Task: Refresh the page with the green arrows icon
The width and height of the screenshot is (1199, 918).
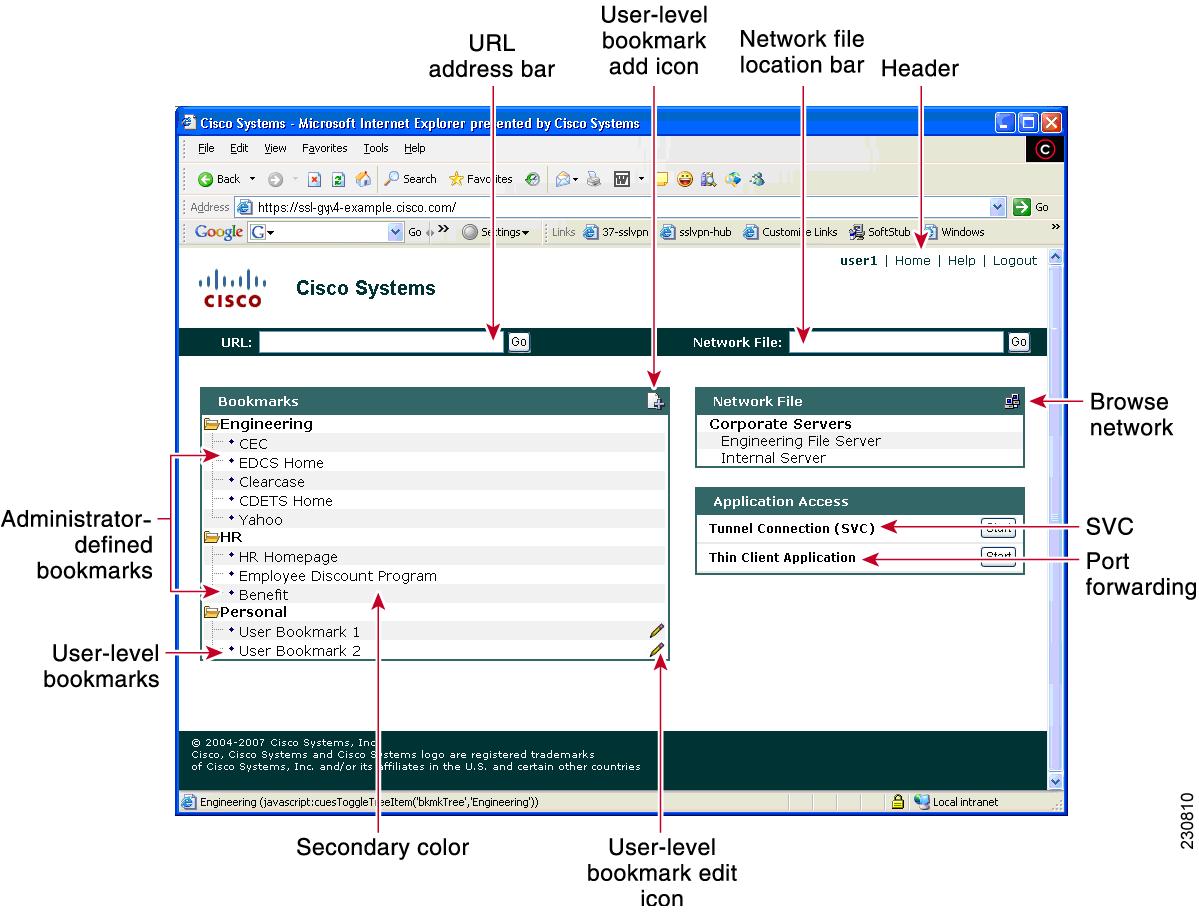Action: [338, 180]
